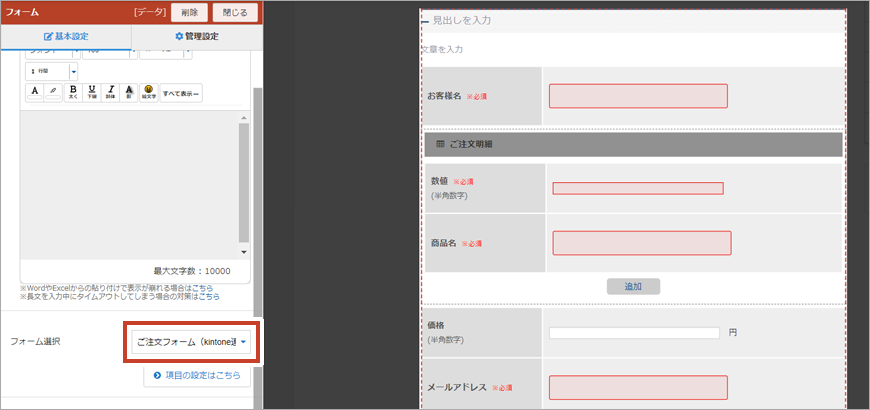Click the table grid icon beside ご注文明細
Viewport: 870px width, 410px height.
point(440,144)
